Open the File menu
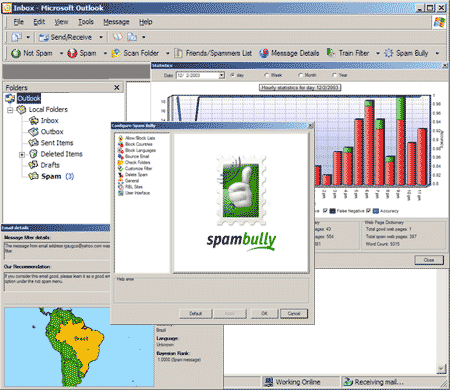This screenshot has width=450, height=390. click(19, 22)
